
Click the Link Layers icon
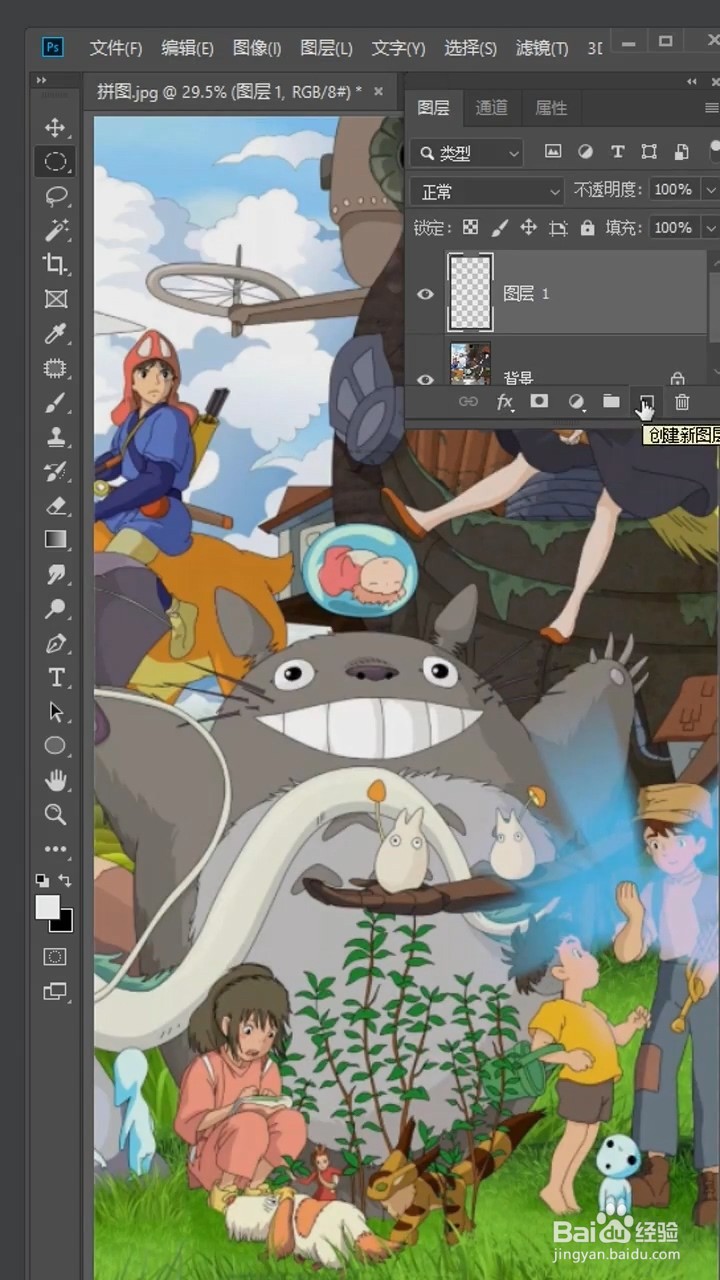click(x=468, y=402)
